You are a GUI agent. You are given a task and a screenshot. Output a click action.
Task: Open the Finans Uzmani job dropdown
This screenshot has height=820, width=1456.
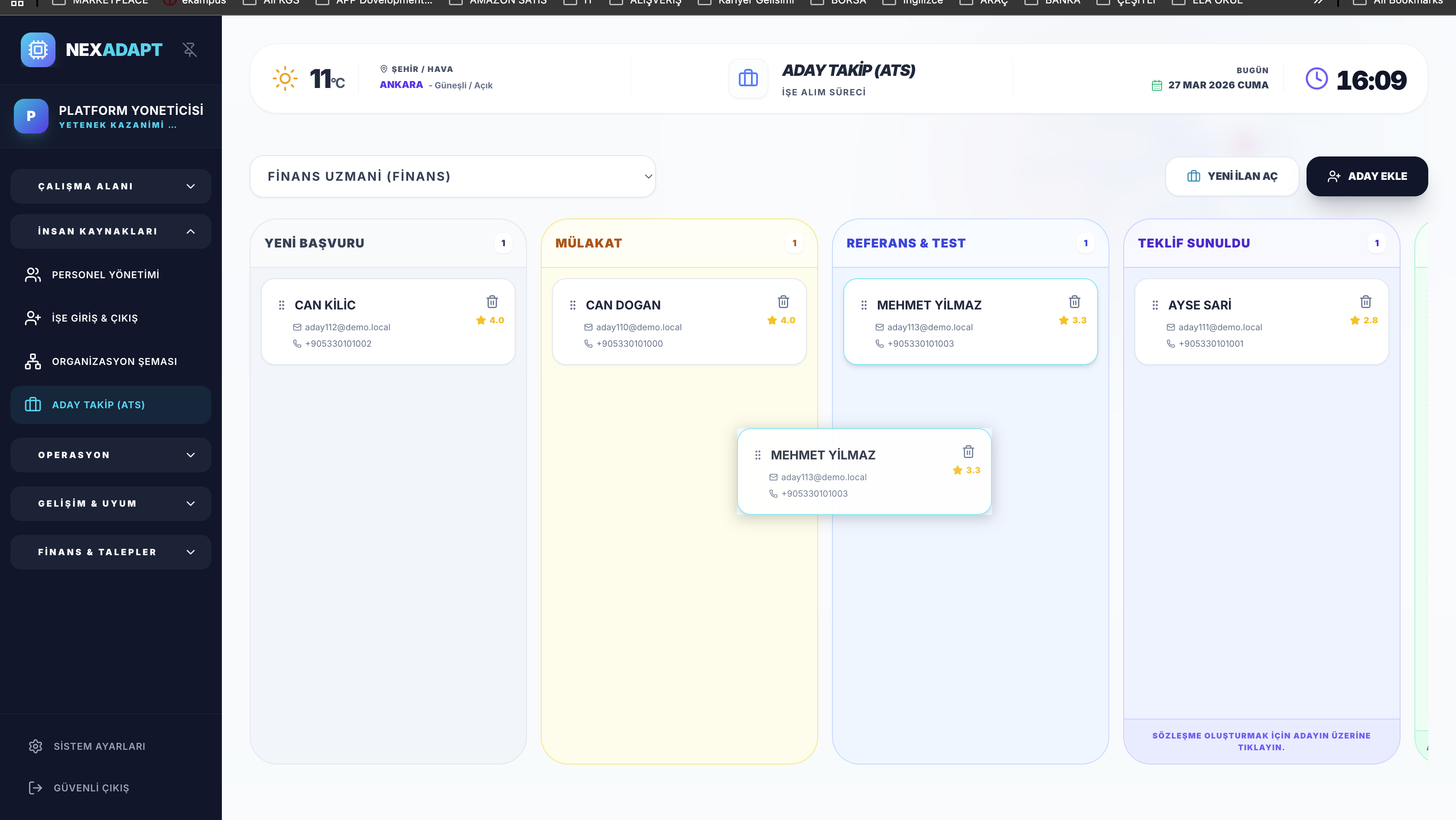pyautogui.click(x=452, y=176)
